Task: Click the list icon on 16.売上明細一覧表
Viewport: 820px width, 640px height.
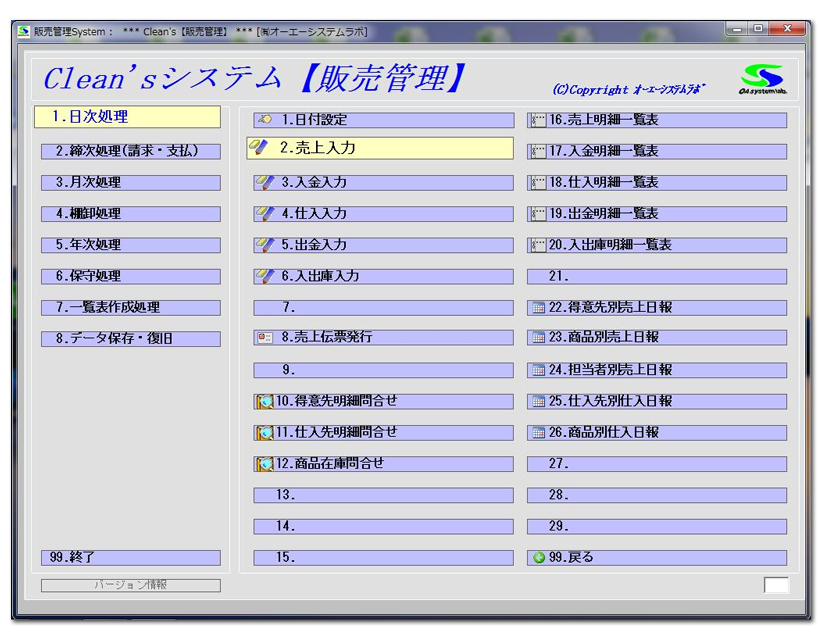Action: 538,120
